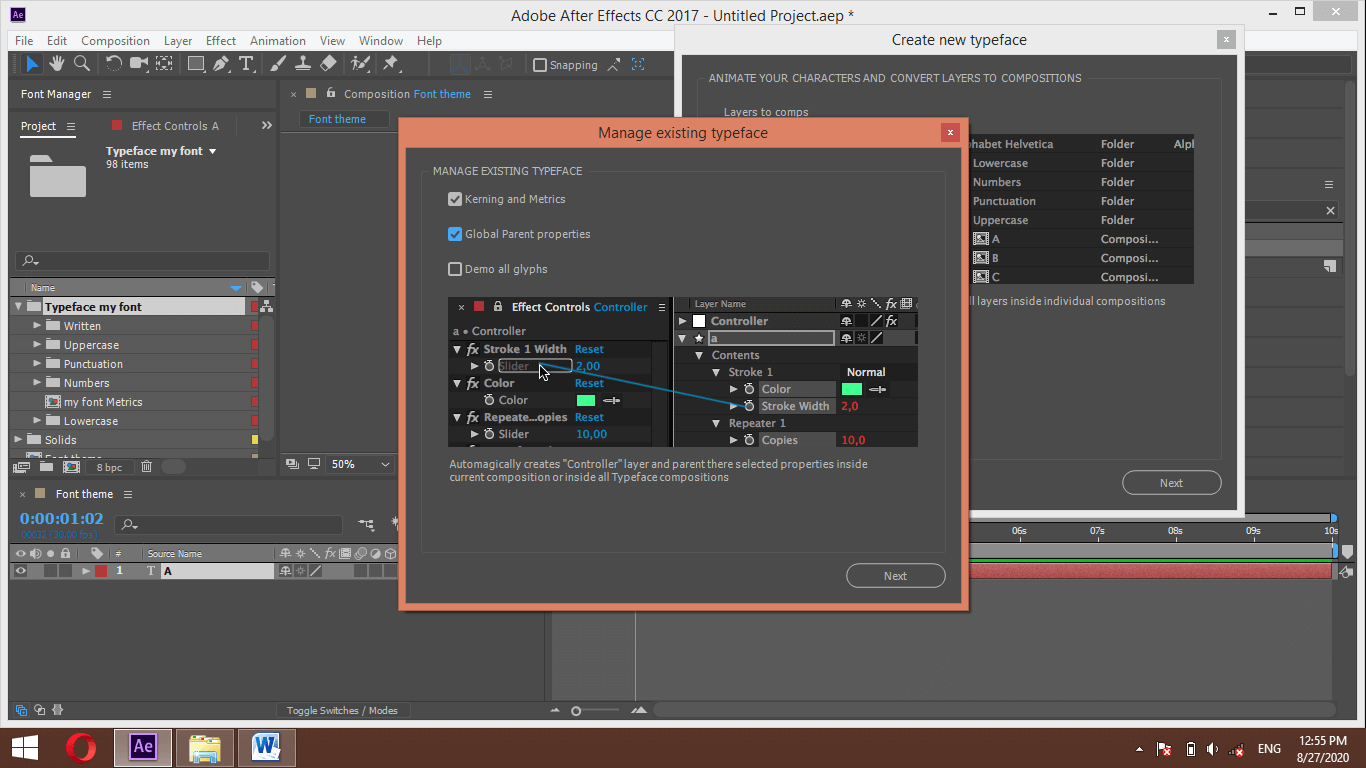Screen dimensions: 1366x768
Task: Enable the Demo all glyphs checkbox
Action: coord(455,269)
